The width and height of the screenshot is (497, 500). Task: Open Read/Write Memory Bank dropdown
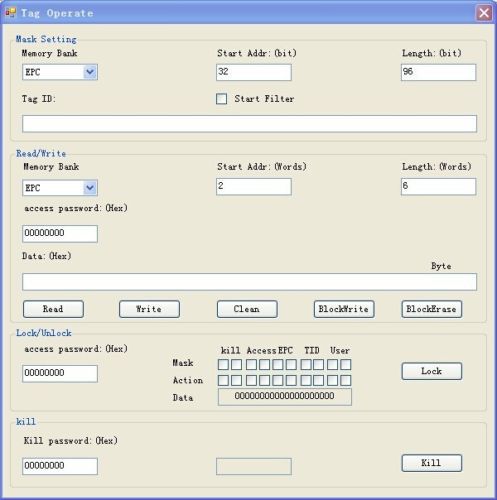point(90,188)
